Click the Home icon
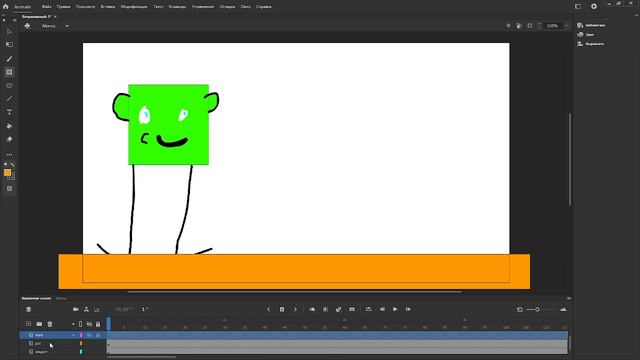The width and height of the screenshot is (640, 360). click(6, 7)
